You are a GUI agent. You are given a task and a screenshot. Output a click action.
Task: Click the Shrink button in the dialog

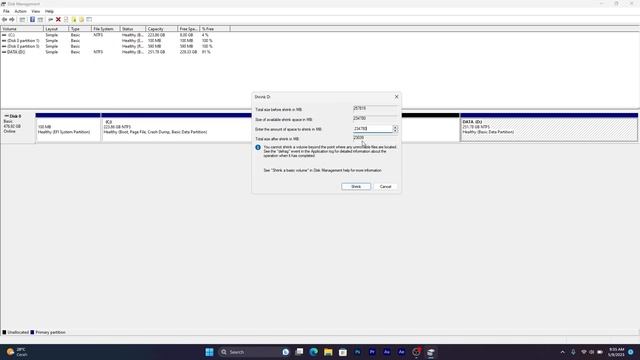pyautogui.click(x=356, y=187)
